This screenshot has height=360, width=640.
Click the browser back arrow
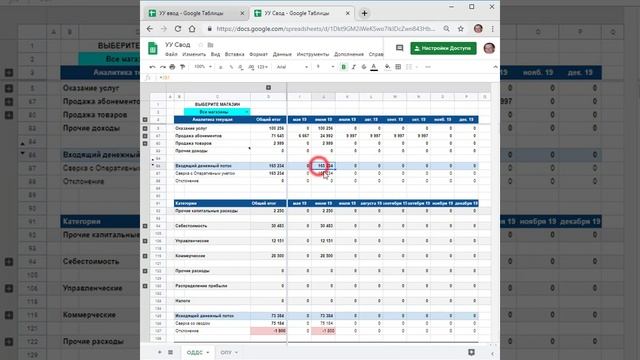(x=150, y=29)
